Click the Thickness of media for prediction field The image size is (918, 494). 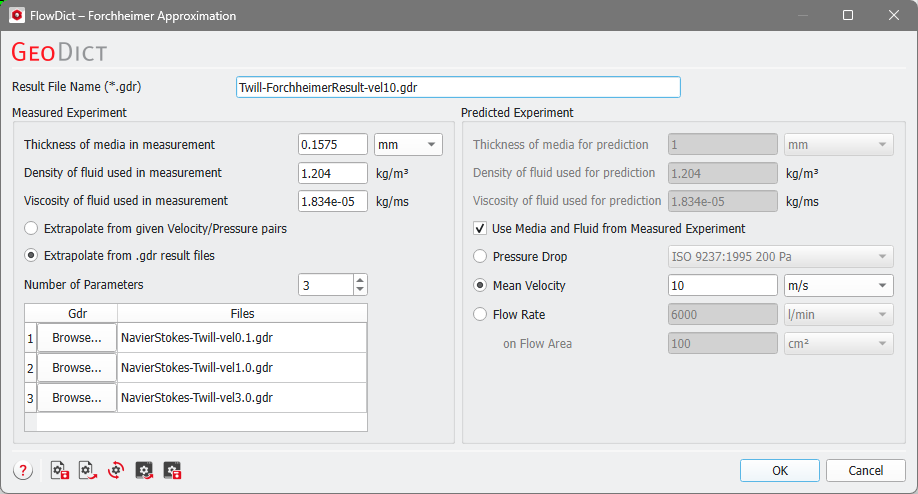pyautogui.click(x=722, y=145)
